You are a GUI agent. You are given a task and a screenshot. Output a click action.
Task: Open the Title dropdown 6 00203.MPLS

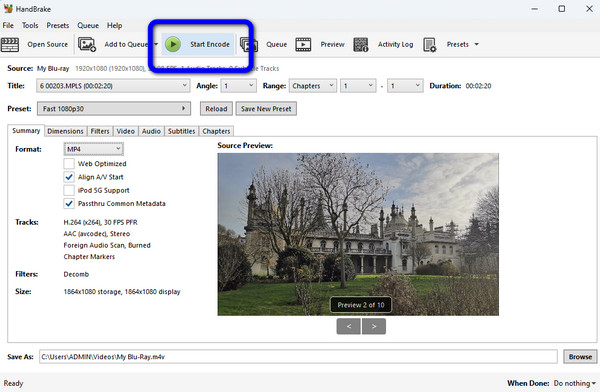pyautogui.click(x=113, y=86)
